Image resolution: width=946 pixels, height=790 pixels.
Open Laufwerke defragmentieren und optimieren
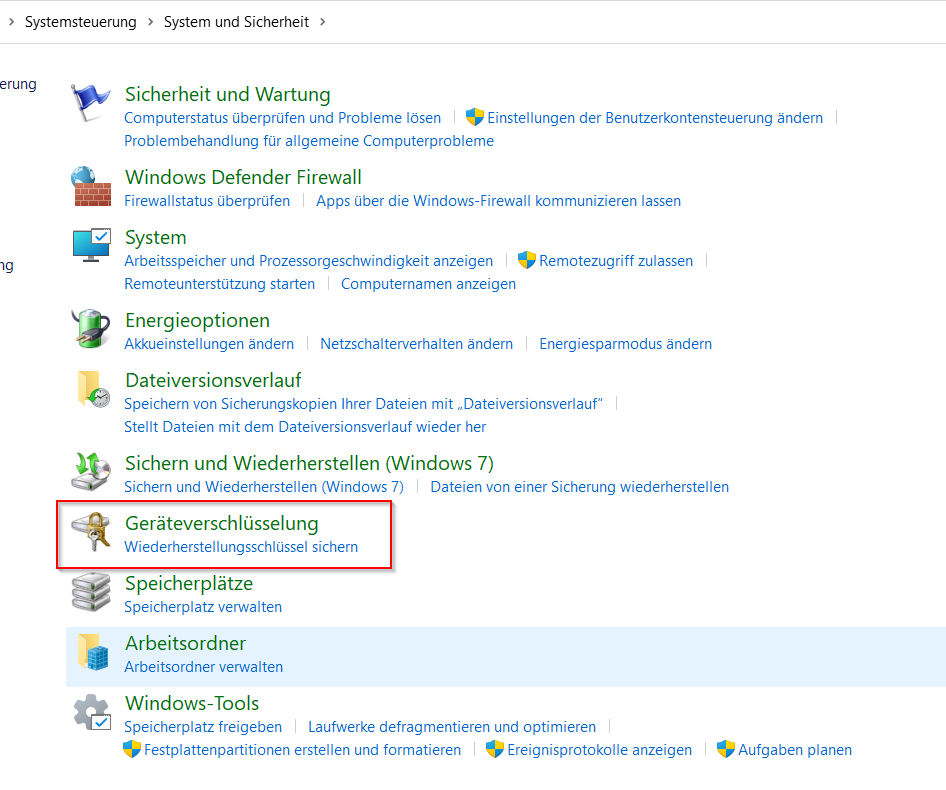click(x=452, y=727)
